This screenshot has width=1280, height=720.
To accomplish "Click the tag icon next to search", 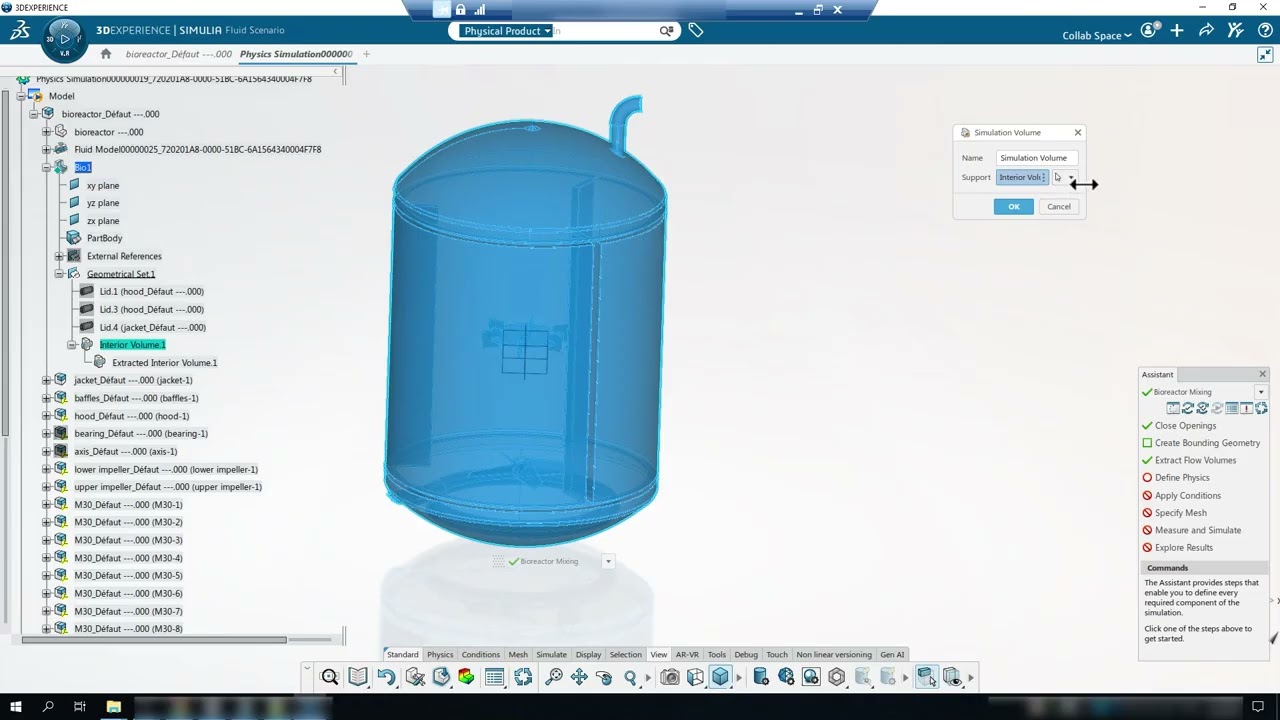I will click(x=696, y=31).
